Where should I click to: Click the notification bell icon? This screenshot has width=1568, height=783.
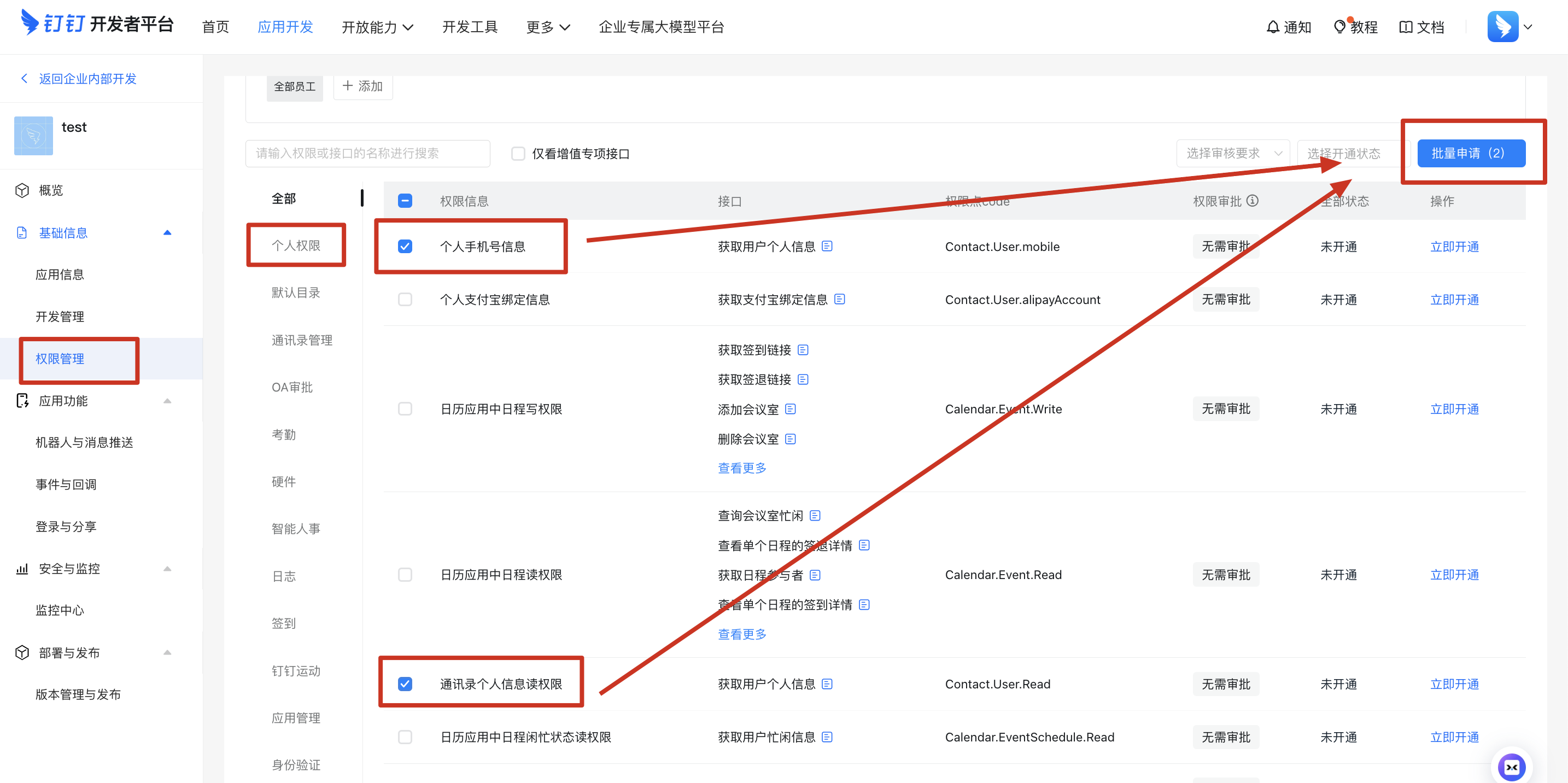[1272, 27]
